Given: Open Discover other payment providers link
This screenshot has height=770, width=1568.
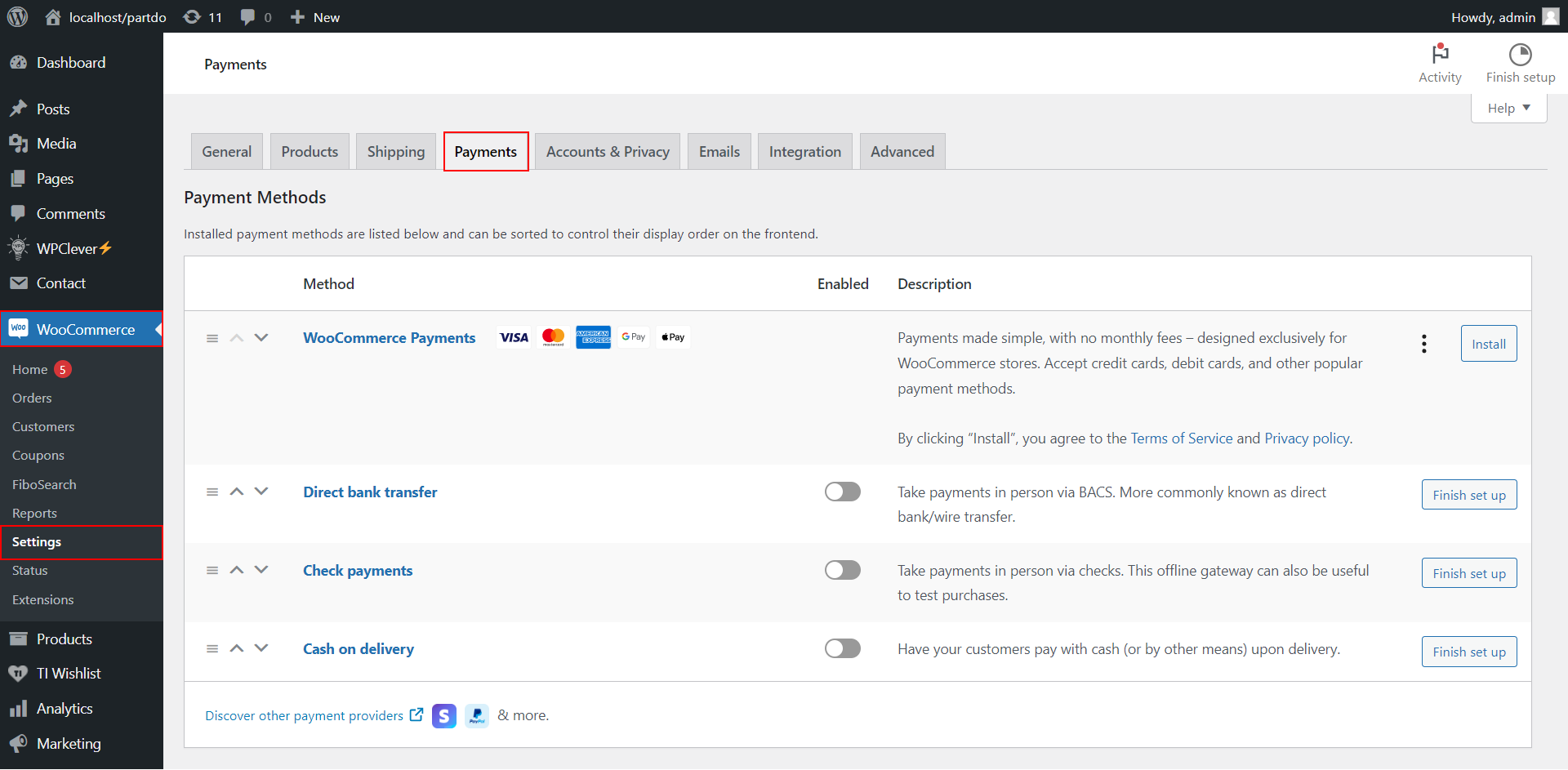Looking at the screenshot, I should (314, 716).
